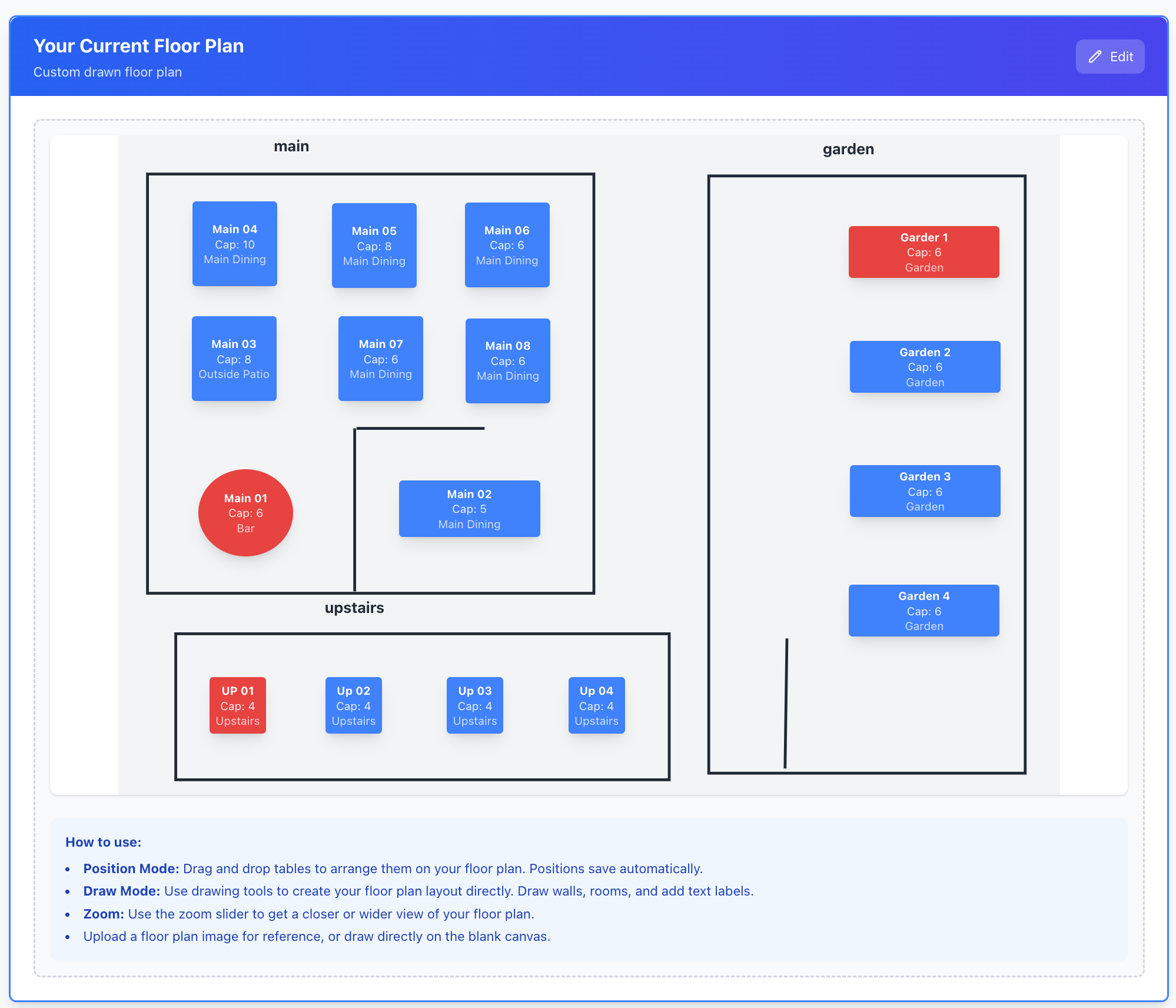Click the Garden 3 table
The height and width of the screenshot is (1008, 1176).
[x=925, y=491]
